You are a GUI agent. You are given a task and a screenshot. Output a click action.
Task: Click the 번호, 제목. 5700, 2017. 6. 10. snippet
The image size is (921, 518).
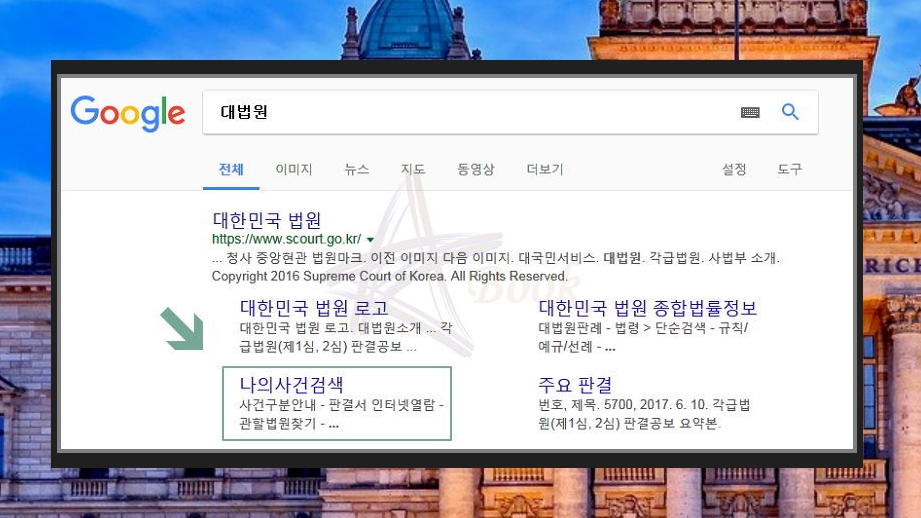pyautogui.click(x=644, y=414)
